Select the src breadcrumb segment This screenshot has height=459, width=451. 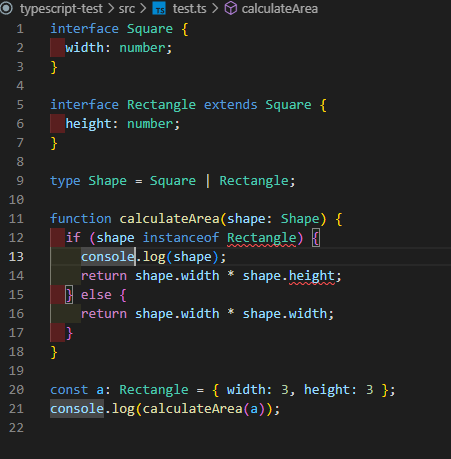(127, 9)
